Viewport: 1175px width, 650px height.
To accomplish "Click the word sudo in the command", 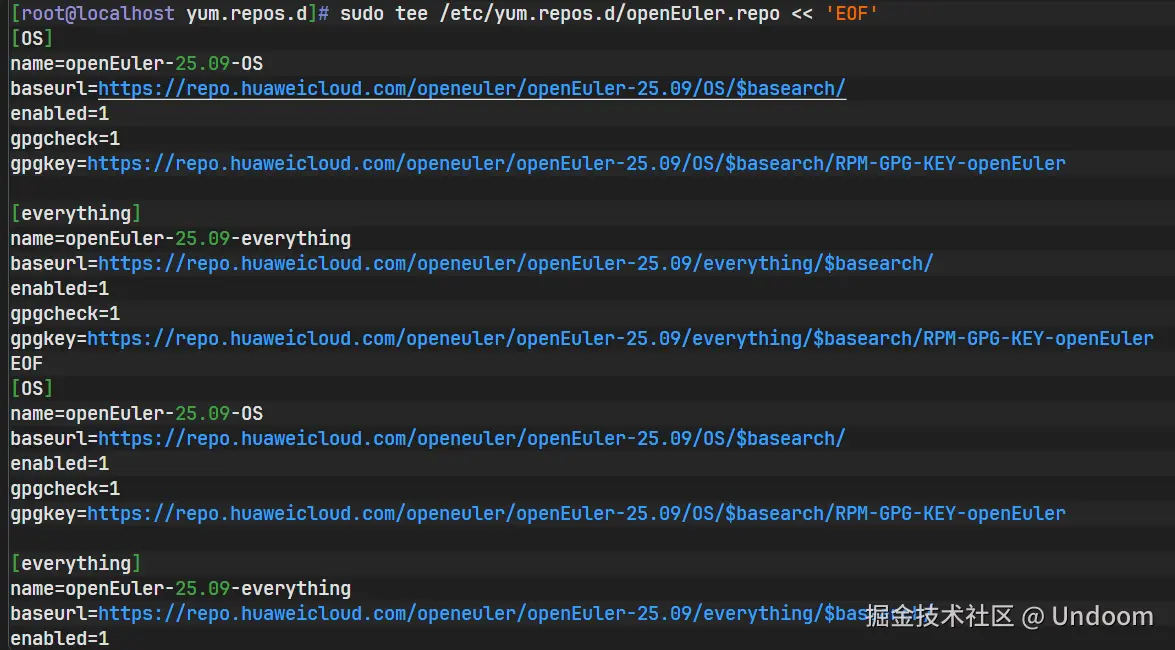I will pos(362,13).
